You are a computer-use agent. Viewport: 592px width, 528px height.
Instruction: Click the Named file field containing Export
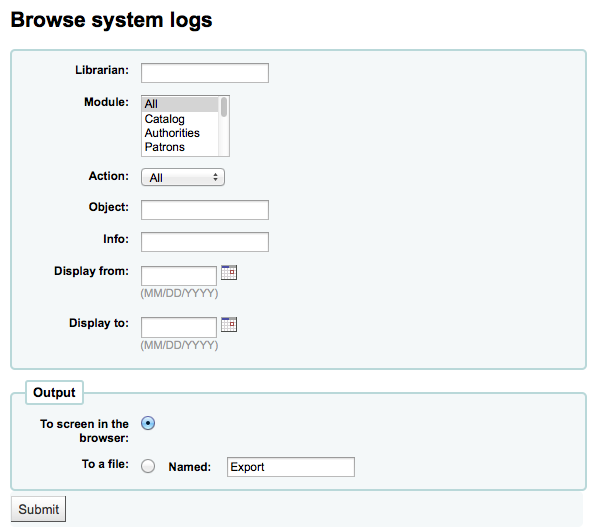pyautogui.click(x=291, y=467)
